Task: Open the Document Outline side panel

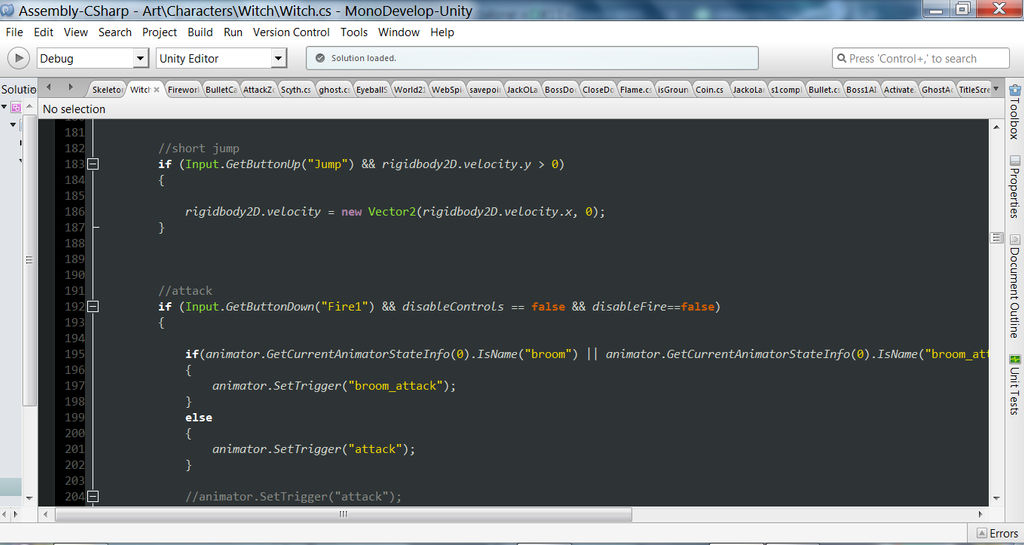Action: click(1014, 287)
